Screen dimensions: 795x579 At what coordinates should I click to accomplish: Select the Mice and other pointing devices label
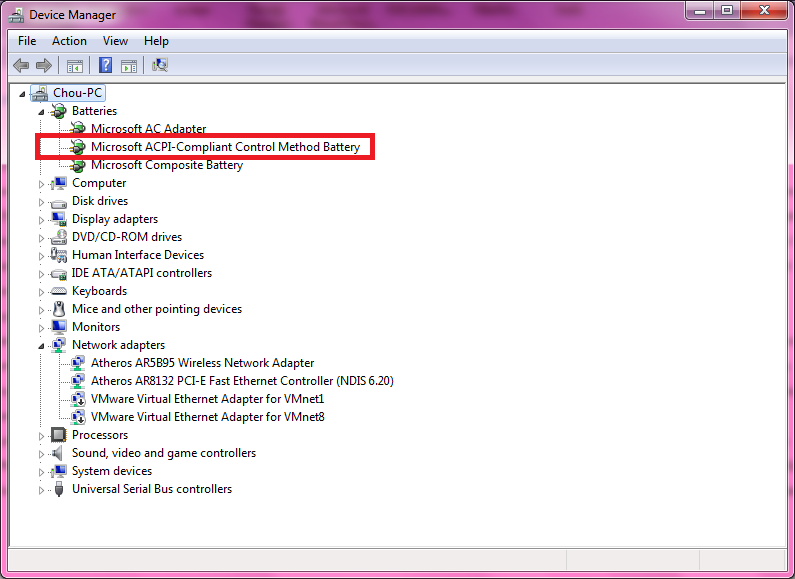click(157, 309)
